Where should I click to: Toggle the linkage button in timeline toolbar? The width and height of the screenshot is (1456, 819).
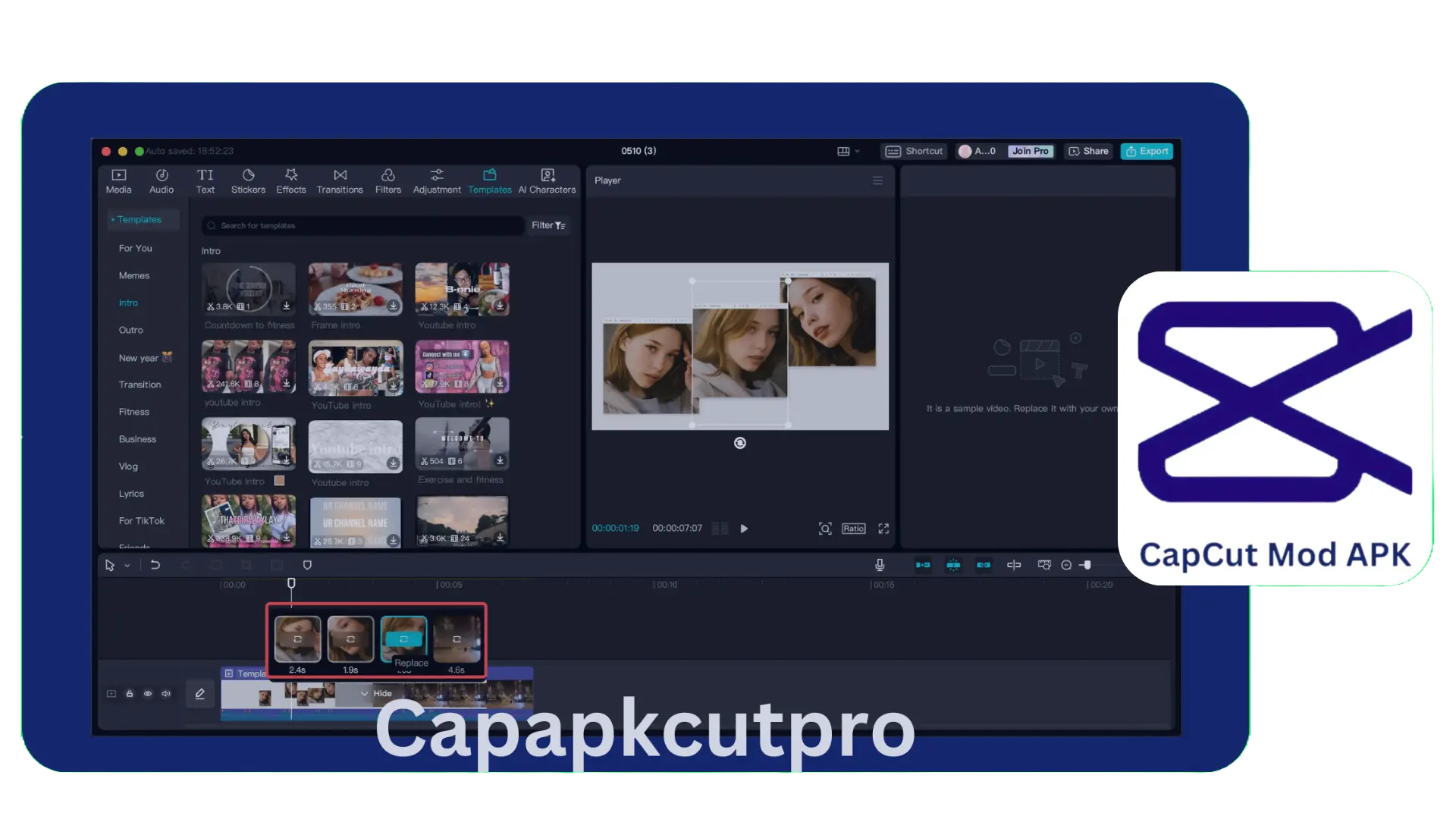[984, 565]
